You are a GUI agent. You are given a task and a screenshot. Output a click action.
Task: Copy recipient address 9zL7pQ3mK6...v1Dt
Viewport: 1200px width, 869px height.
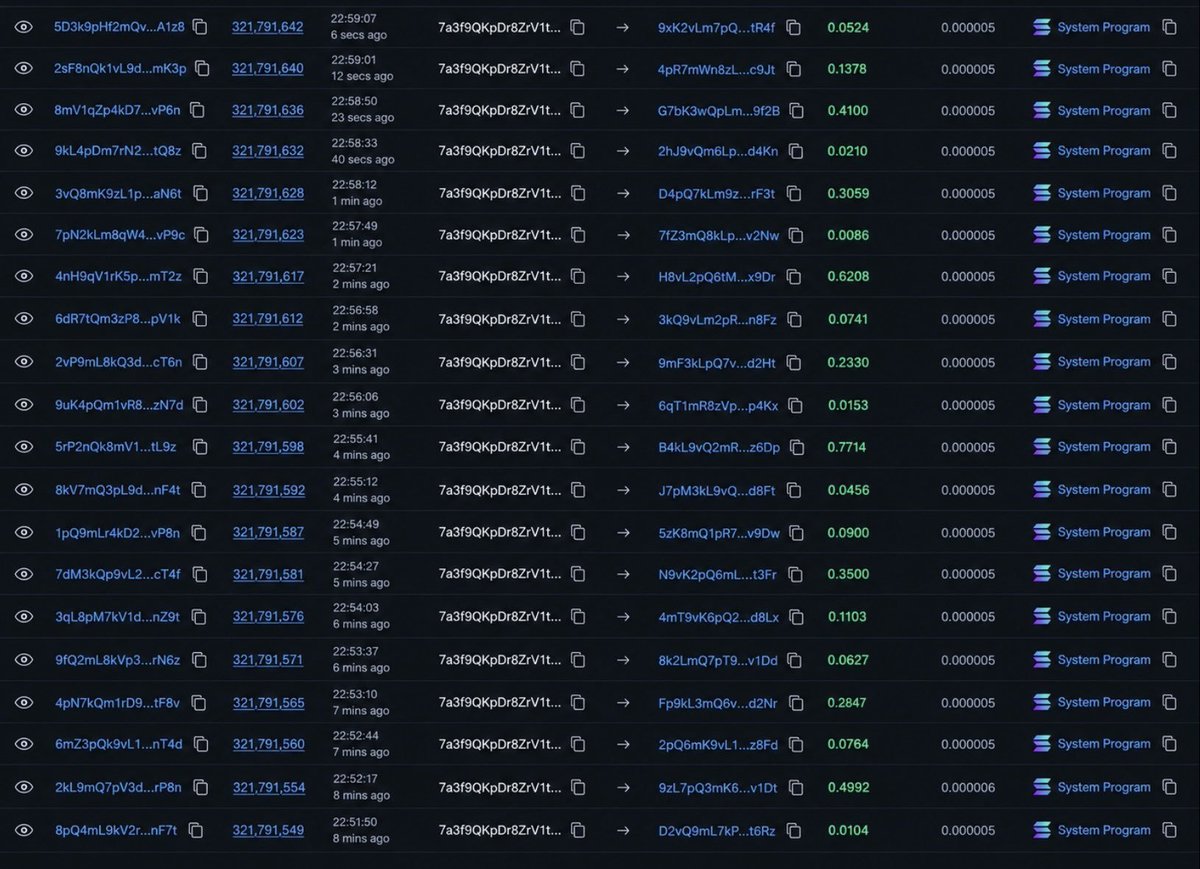(795, 788)
